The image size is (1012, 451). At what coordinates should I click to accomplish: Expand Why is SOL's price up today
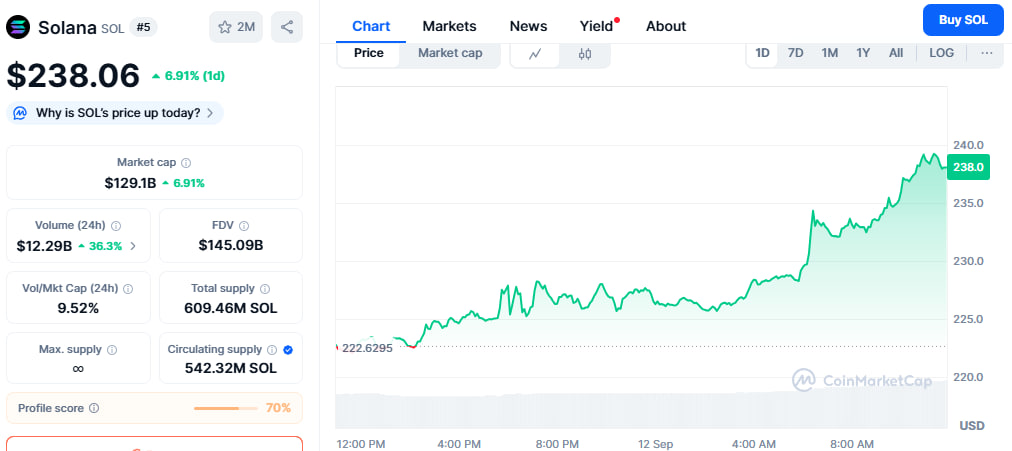pyautogui.click(x=115, y=113)
